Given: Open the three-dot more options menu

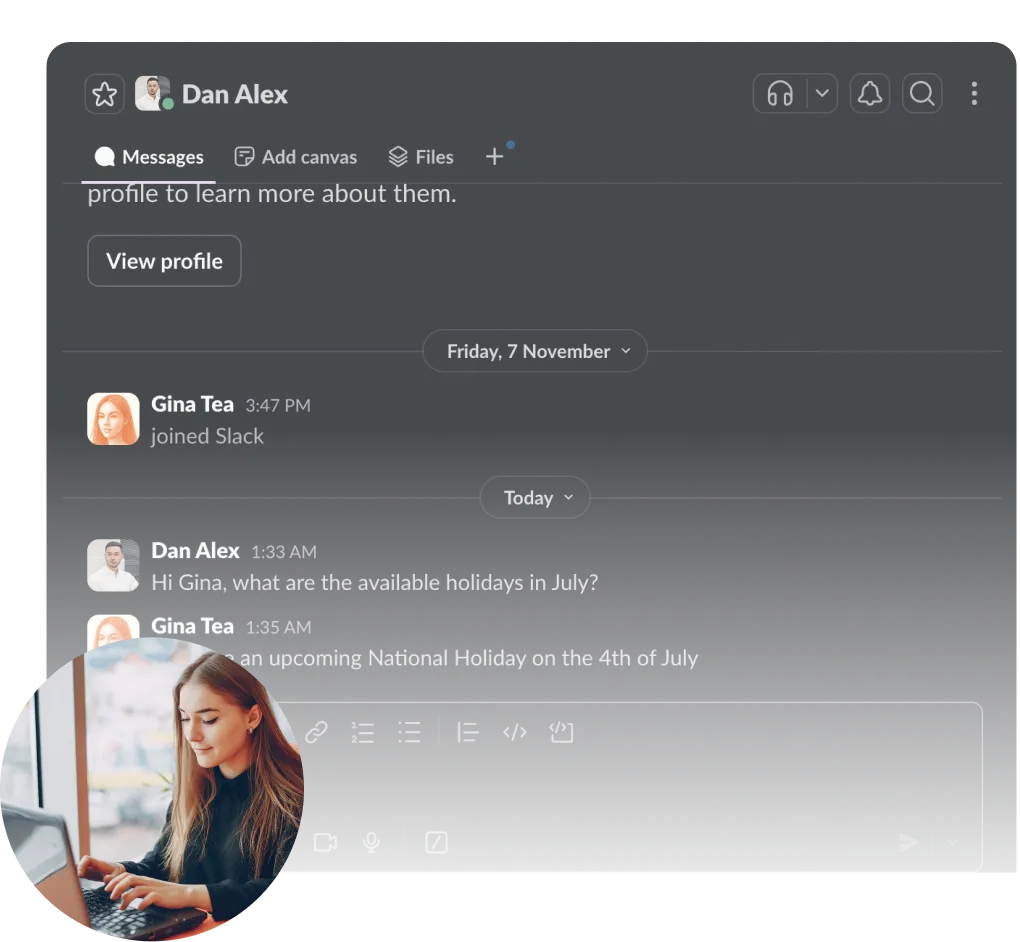Looking at the screenshot, I should (x=974, y=94).
